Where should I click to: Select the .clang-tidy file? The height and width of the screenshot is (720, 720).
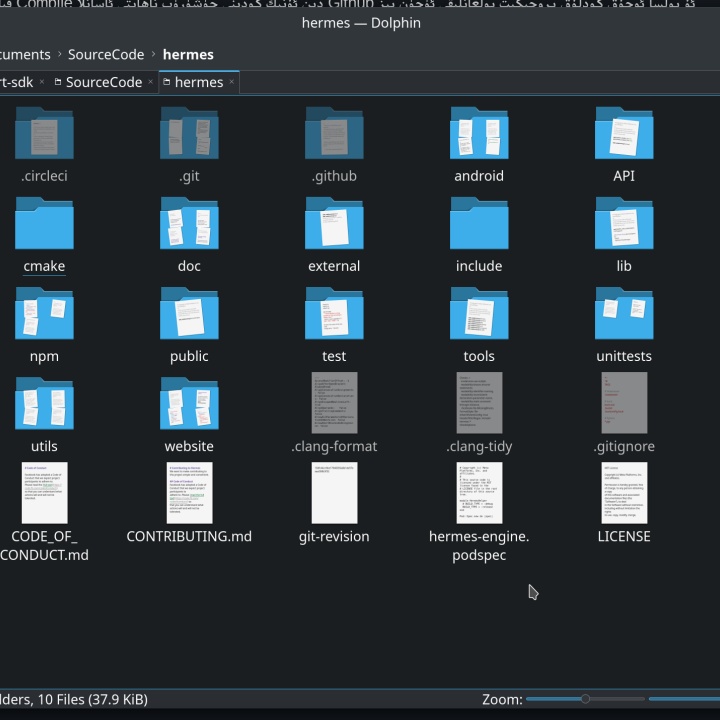(x=479, y=403)
